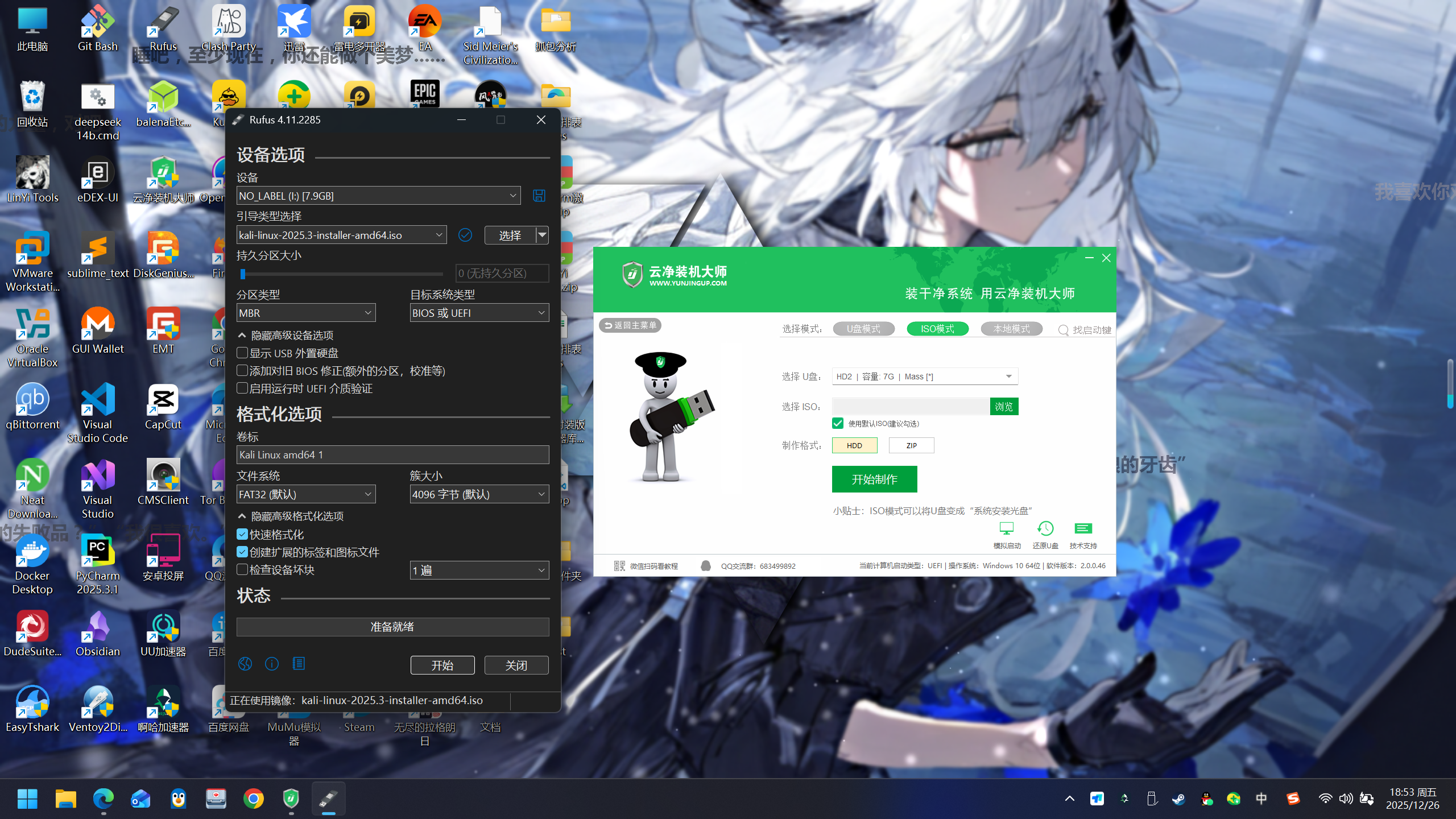Collapse 隐藏高级设备选项 section
1456x819 pixels.
[286, 336]
